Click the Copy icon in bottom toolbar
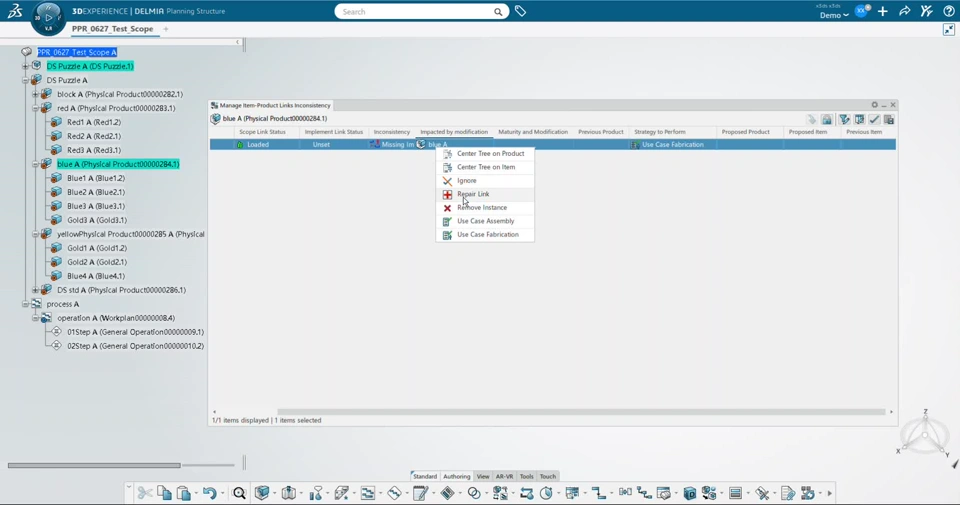The width and height of the screenshot is (960, 505). (164, 493)
